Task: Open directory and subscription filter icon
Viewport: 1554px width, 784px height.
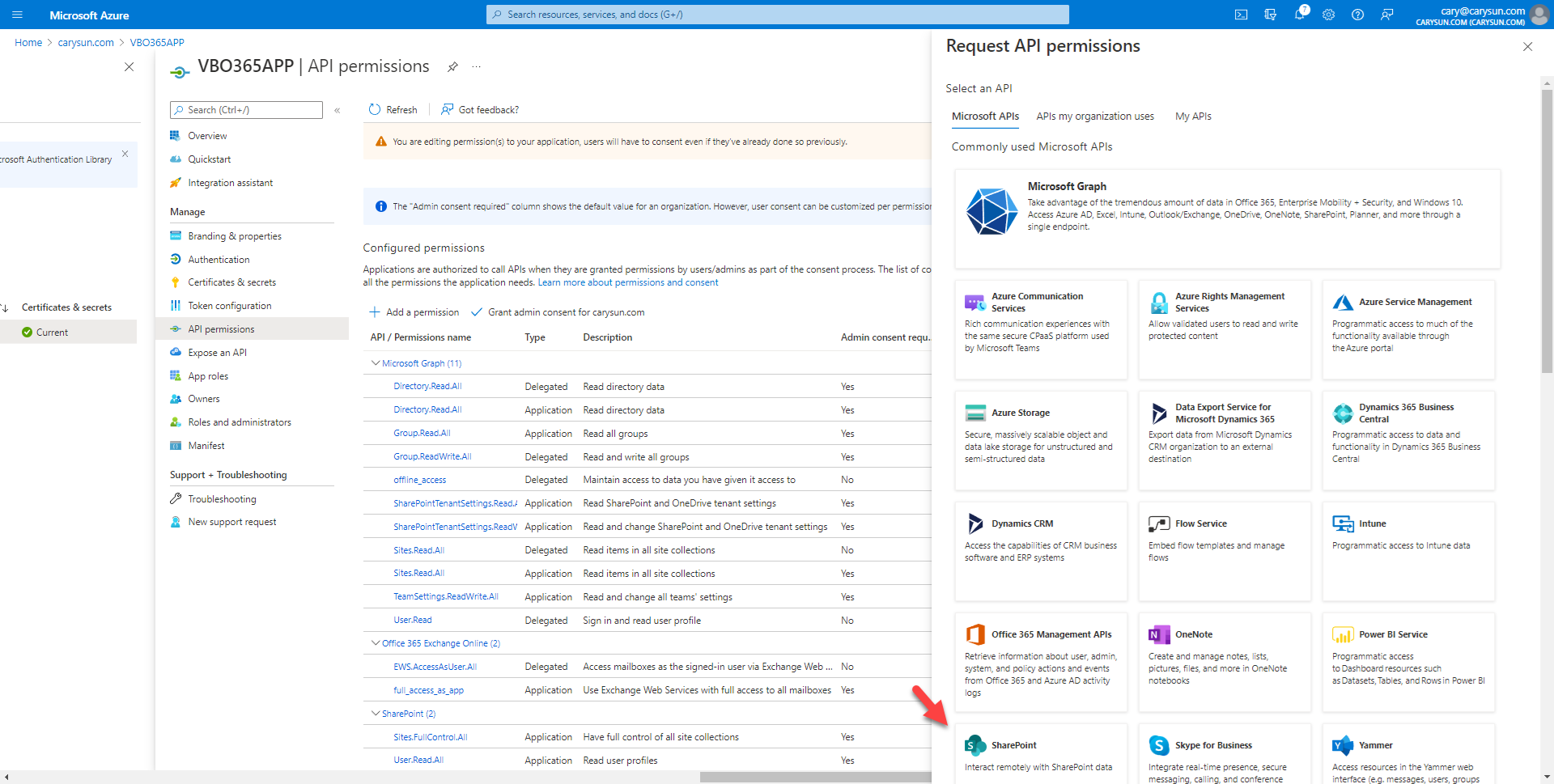Action: (1270, 15)
